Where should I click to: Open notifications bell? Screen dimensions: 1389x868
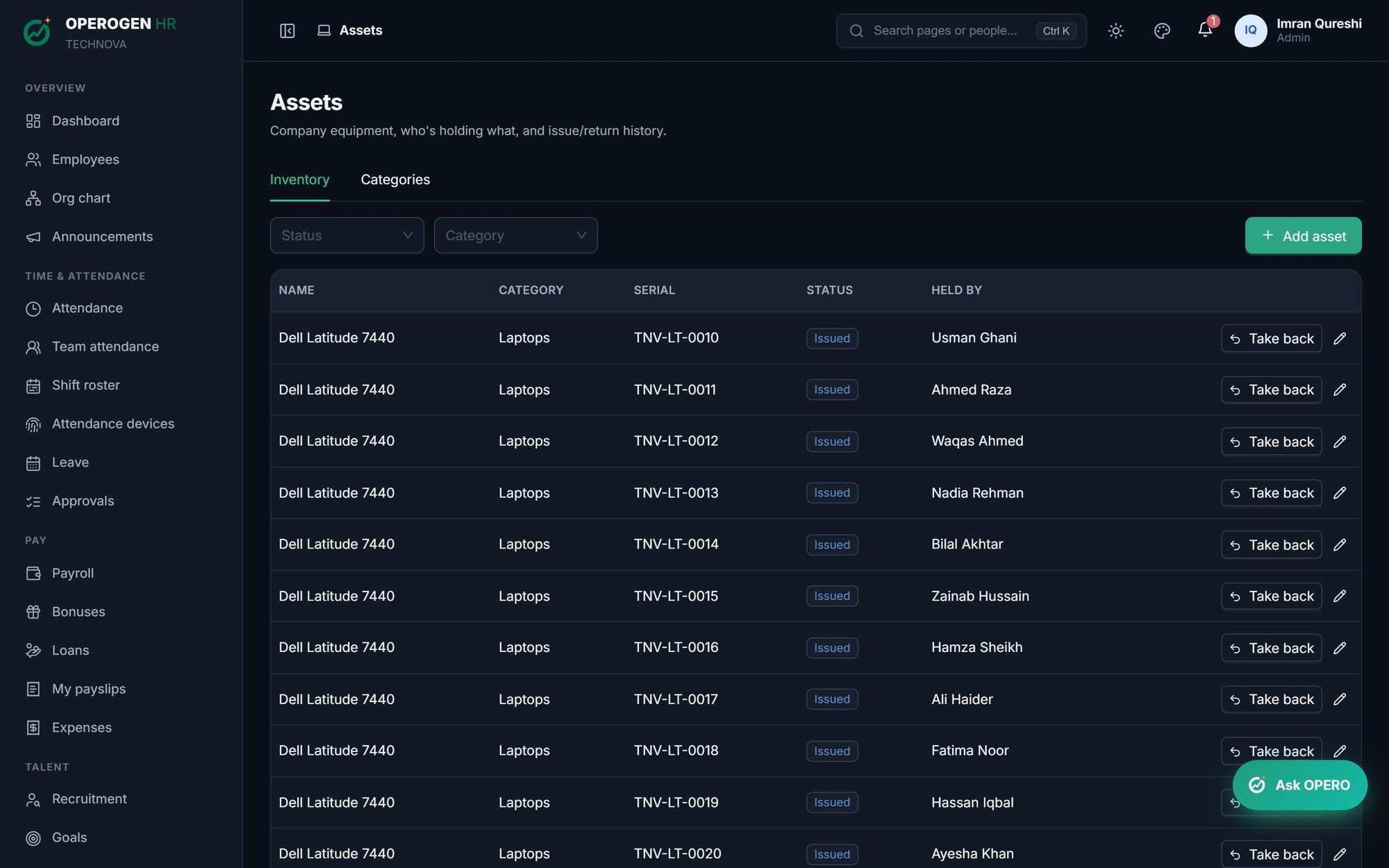(x=1205, y=30)
